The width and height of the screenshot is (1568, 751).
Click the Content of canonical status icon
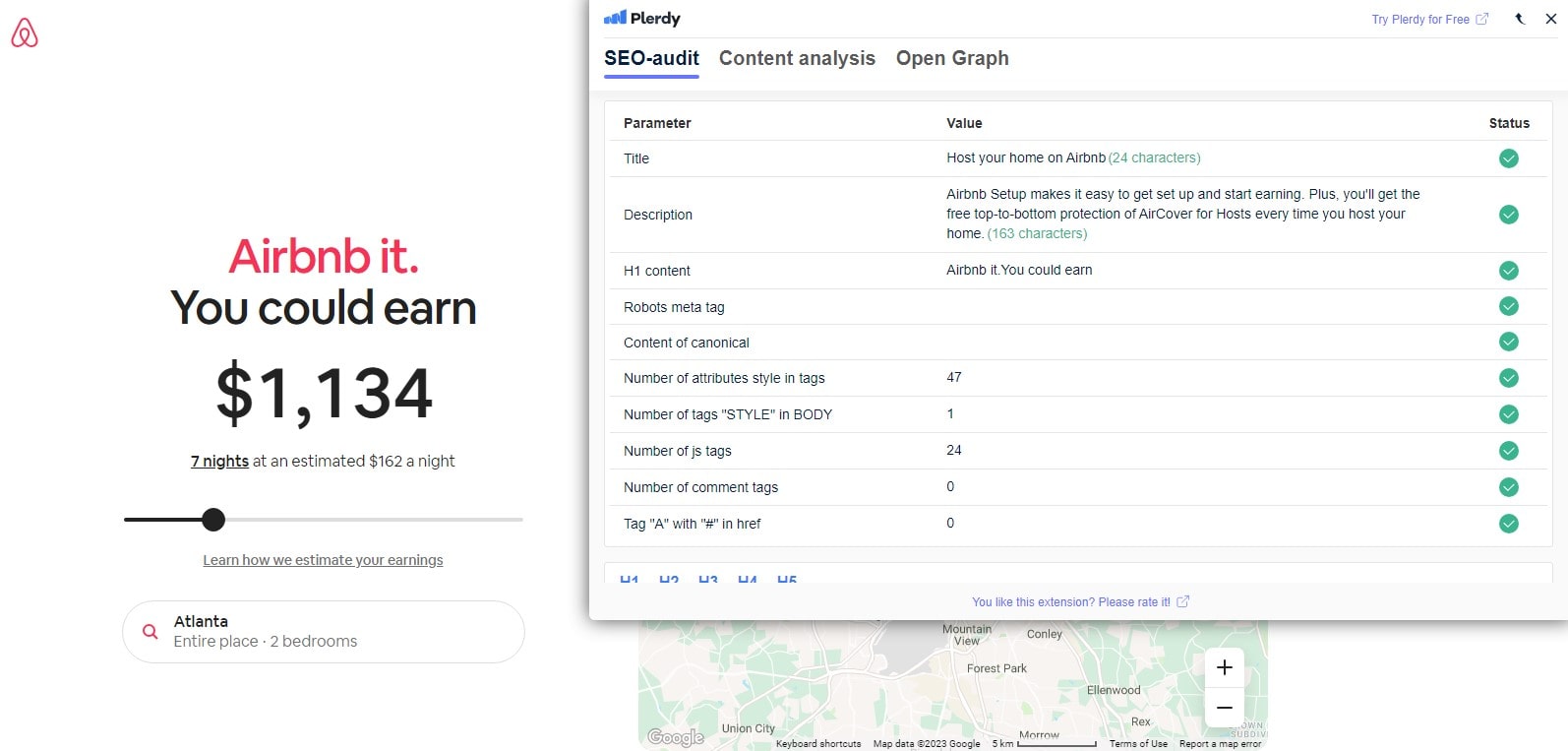1509,342
